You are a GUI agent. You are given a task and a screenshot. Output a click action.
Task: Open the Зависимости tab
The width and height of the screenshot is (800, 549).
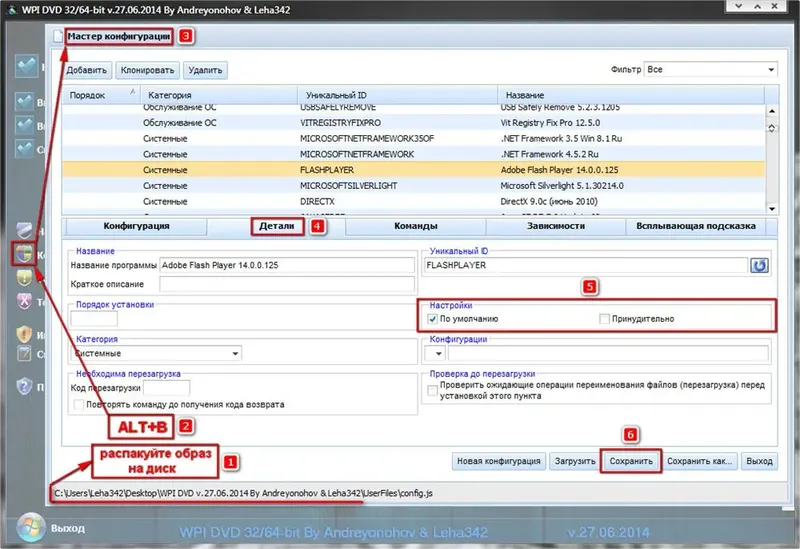pos(556,226)
